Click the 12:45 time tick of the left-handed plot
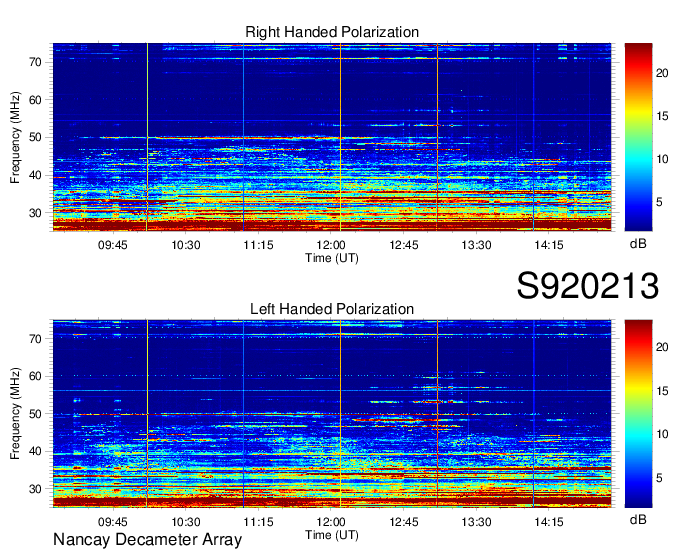This screenshot has height=552, width=680. pos(404,522)
